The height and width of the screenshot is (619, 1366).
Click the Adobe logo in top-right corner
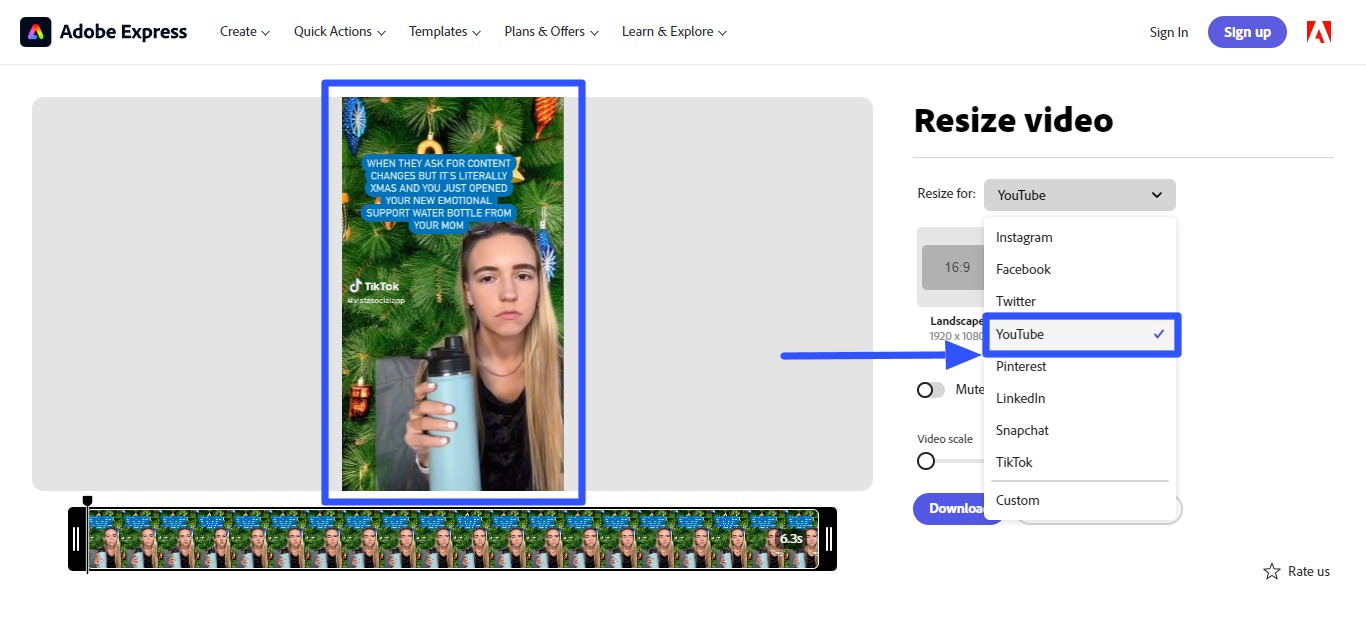click(1318, 31)
